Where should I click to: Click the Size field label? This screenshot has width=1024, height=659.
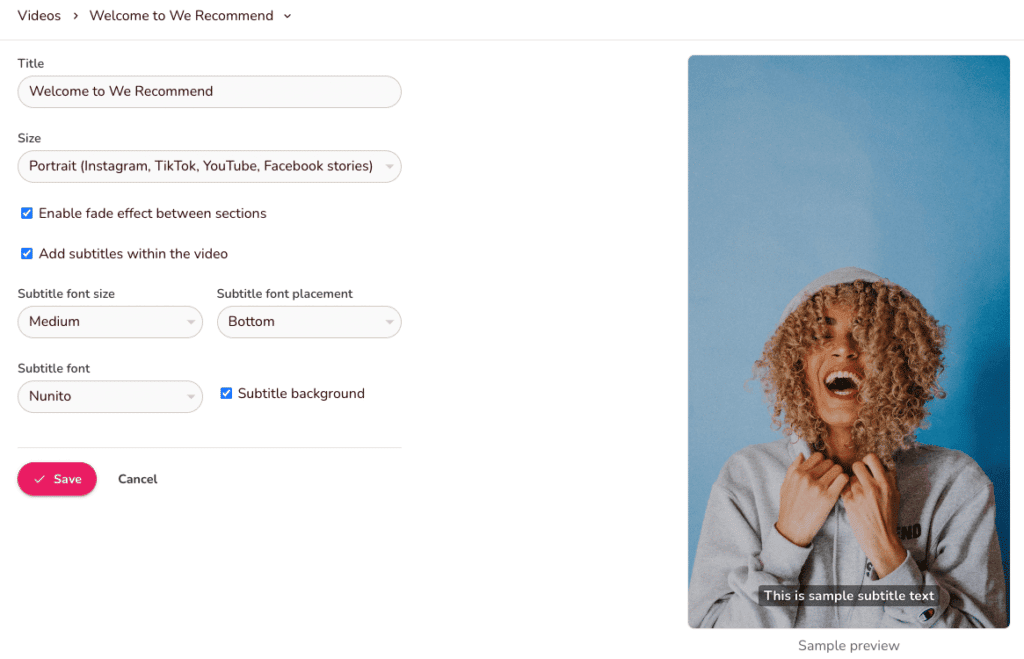point(29,138)
